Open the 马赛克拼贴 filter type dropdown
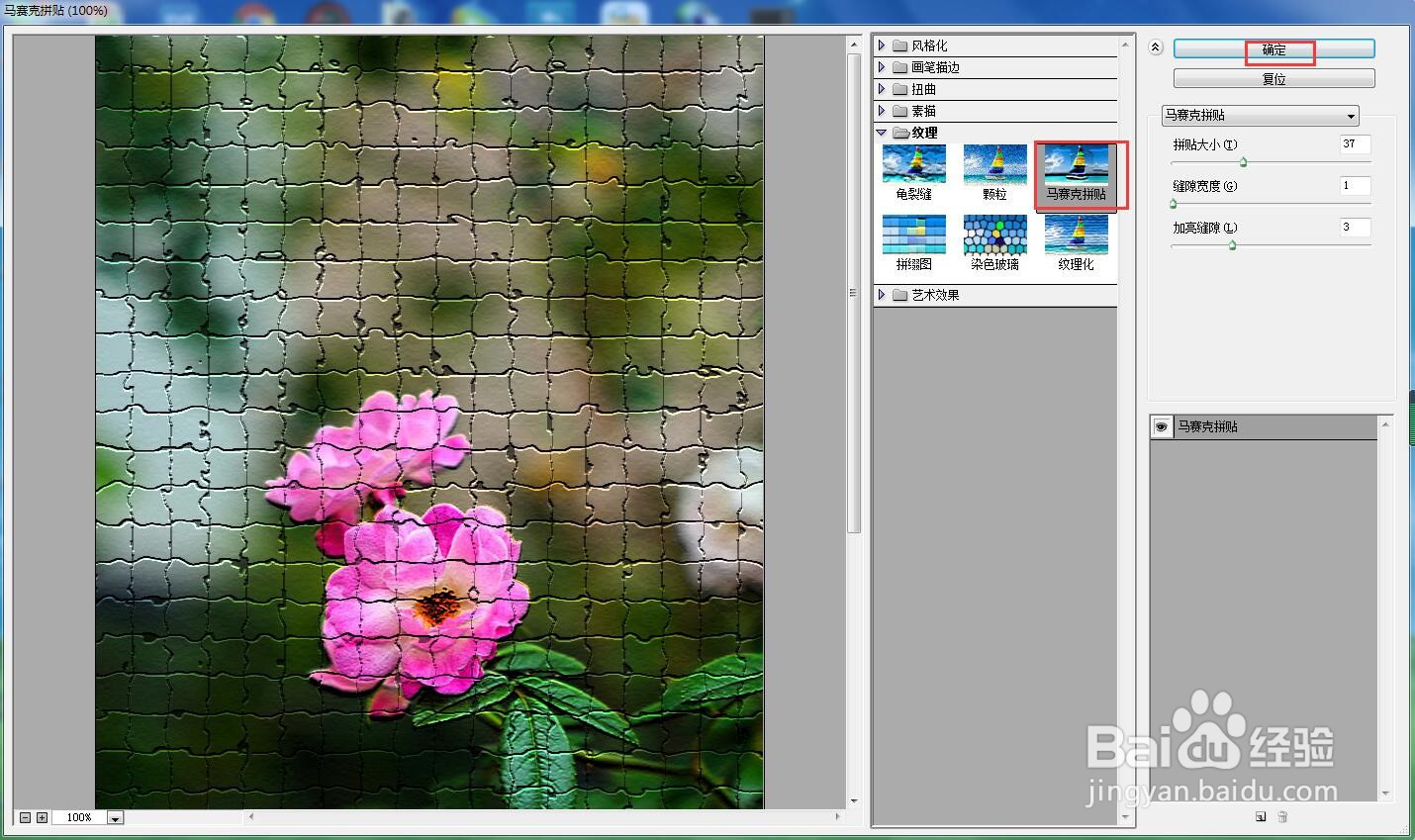The width and height of the screenshot is (1415, 840). click(1261, 116)
